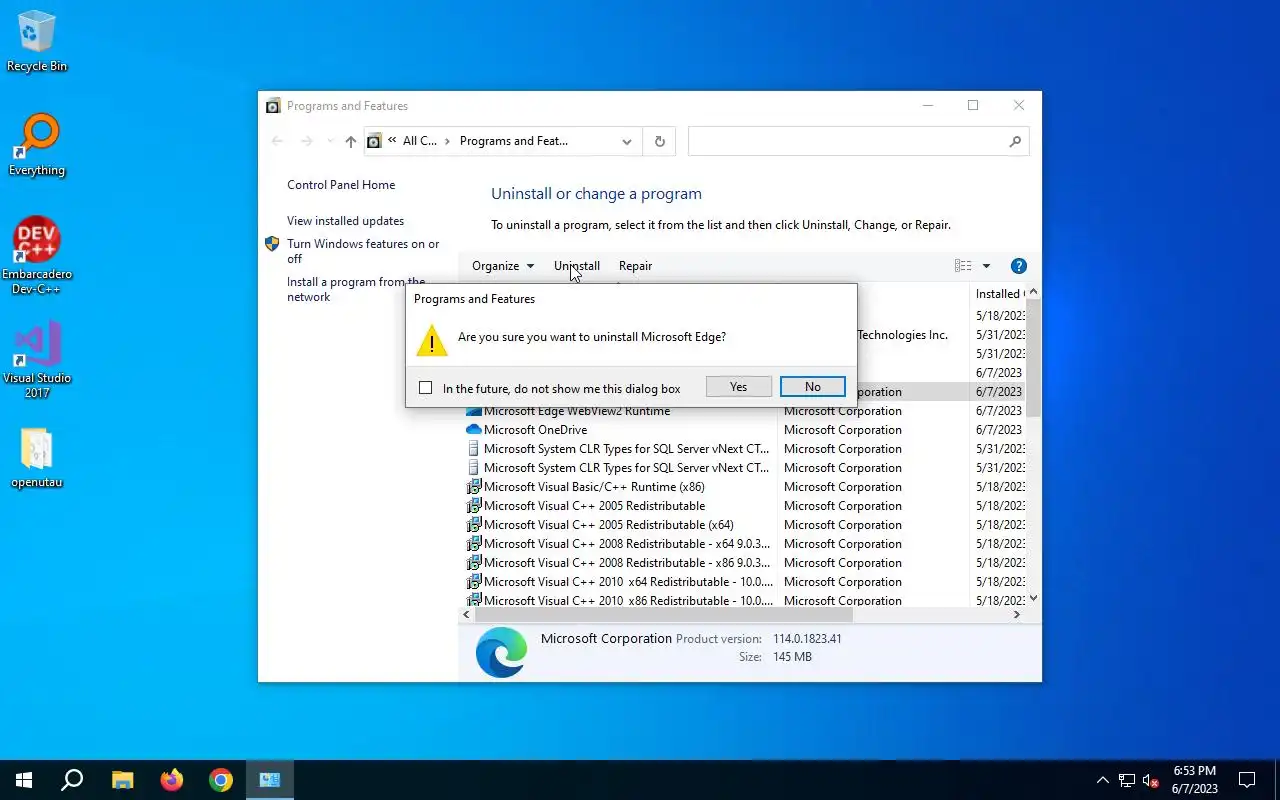Open File Explorer from taskbar
The width and height of the screenshot is (1280, 800).
[122, 780]
